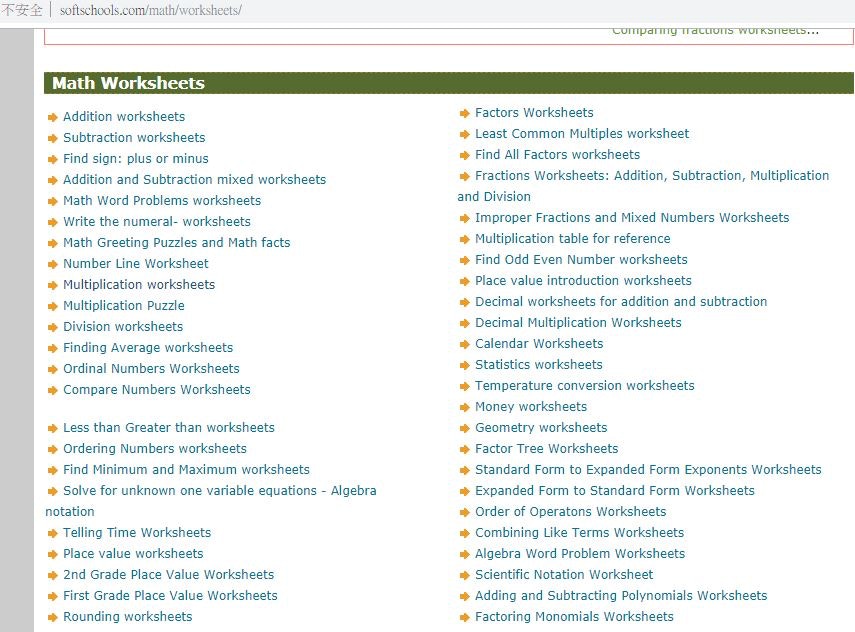Image resolution: width=855 pixels, height=632 pixels.
Task: Click the arrow bullet beside Money worksheets
Action: point(465,407)
